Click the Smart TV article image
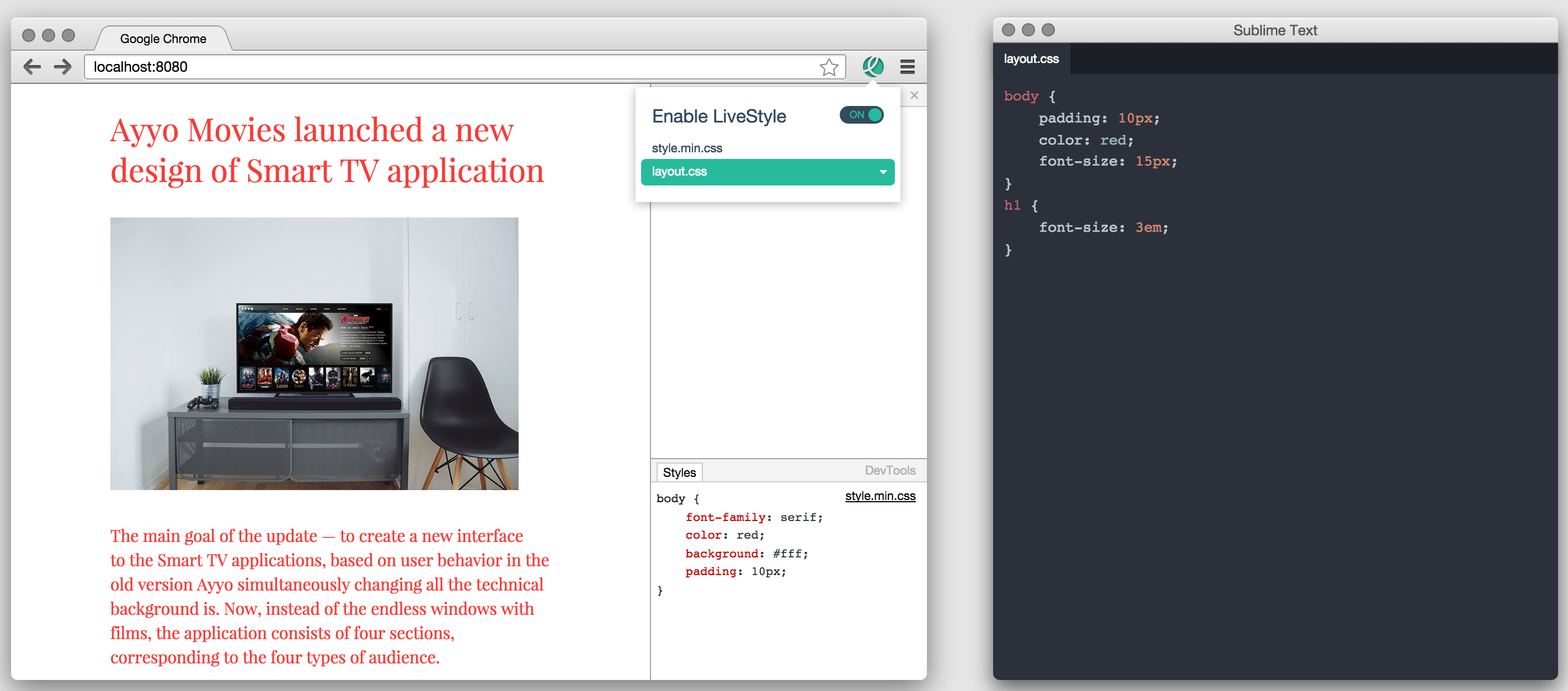Screen dimensions: 1568x691 point(314,353)
